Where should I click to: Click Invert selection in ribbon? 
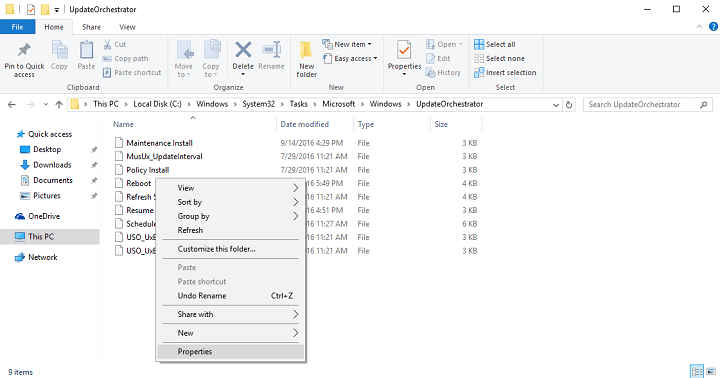(505, 73)
